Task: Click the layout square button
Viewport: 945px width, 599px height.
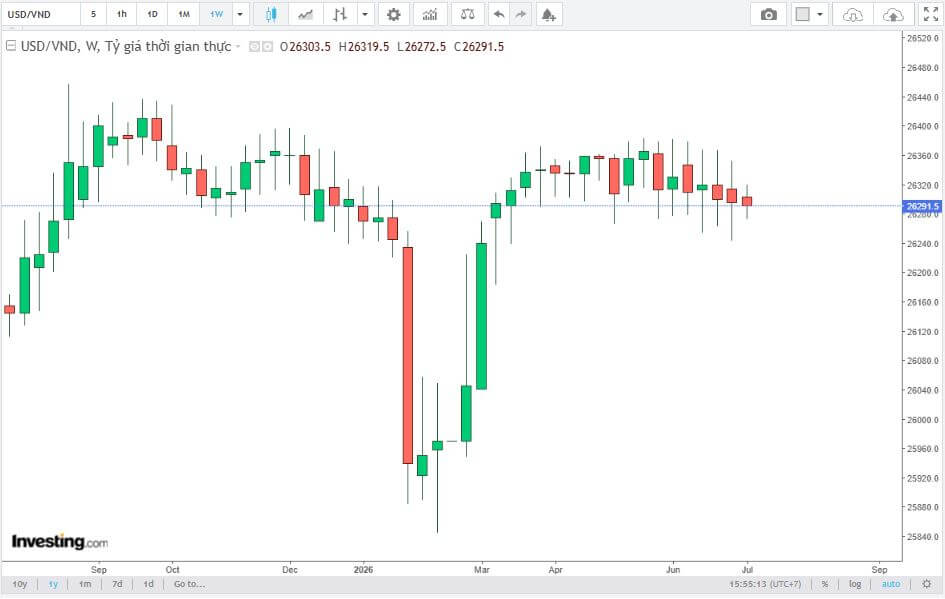Action: [802, 14]
